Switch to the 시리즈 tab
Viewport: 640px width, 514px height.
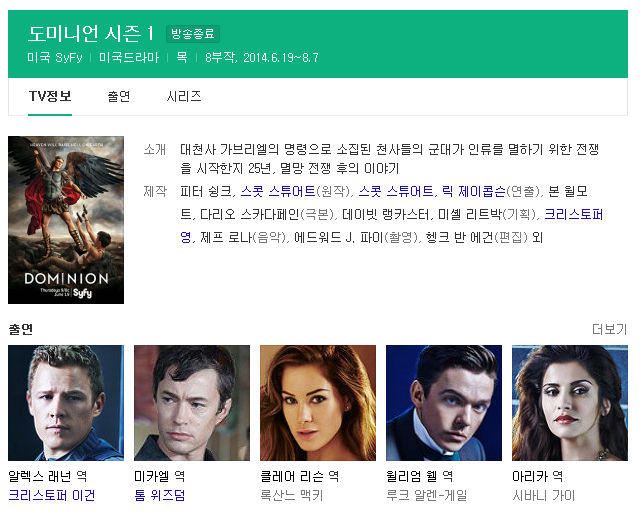(184, 96)
